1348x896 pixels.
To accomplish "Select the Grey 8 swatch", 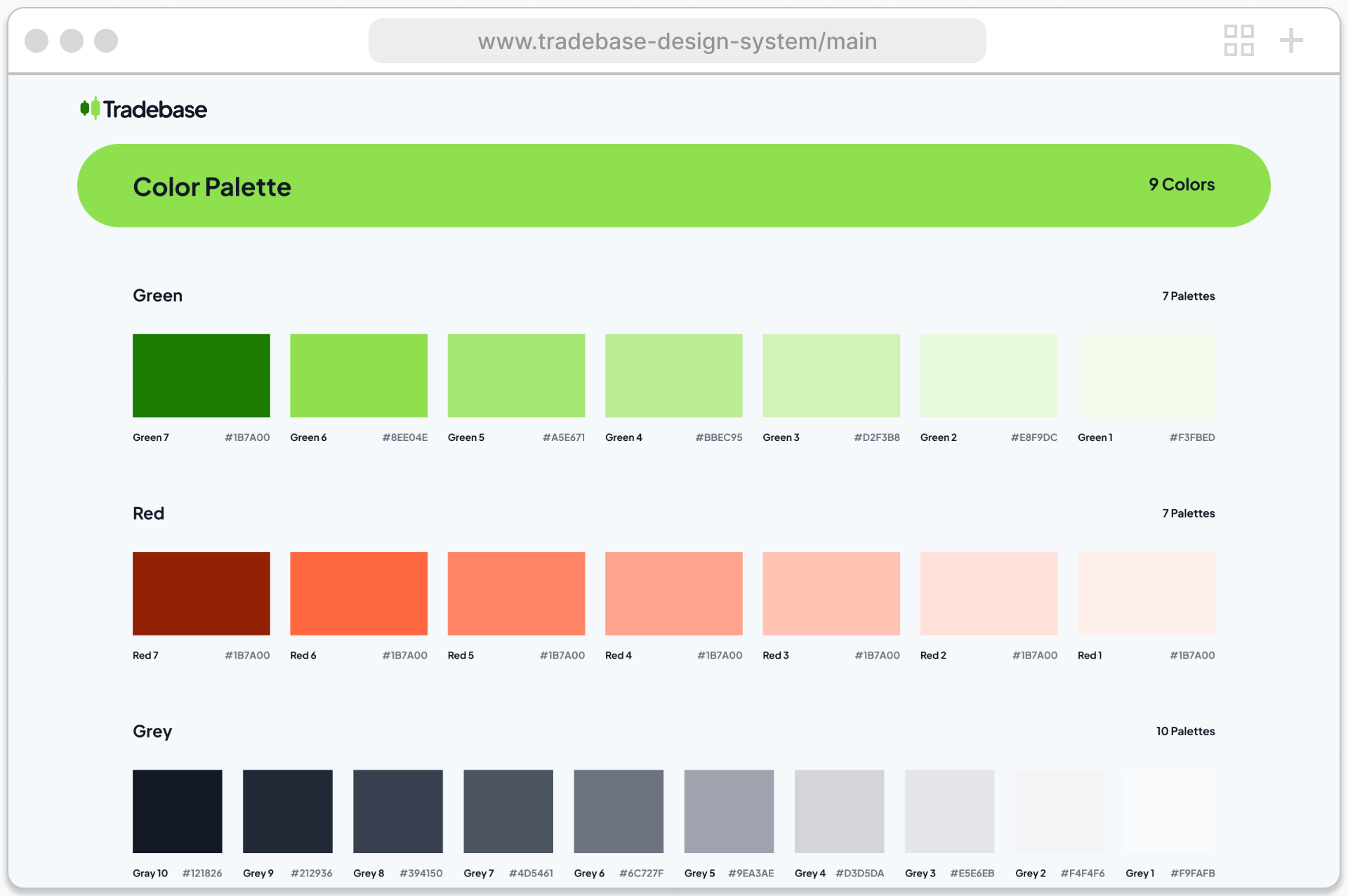I will click(x=398, y=812).
